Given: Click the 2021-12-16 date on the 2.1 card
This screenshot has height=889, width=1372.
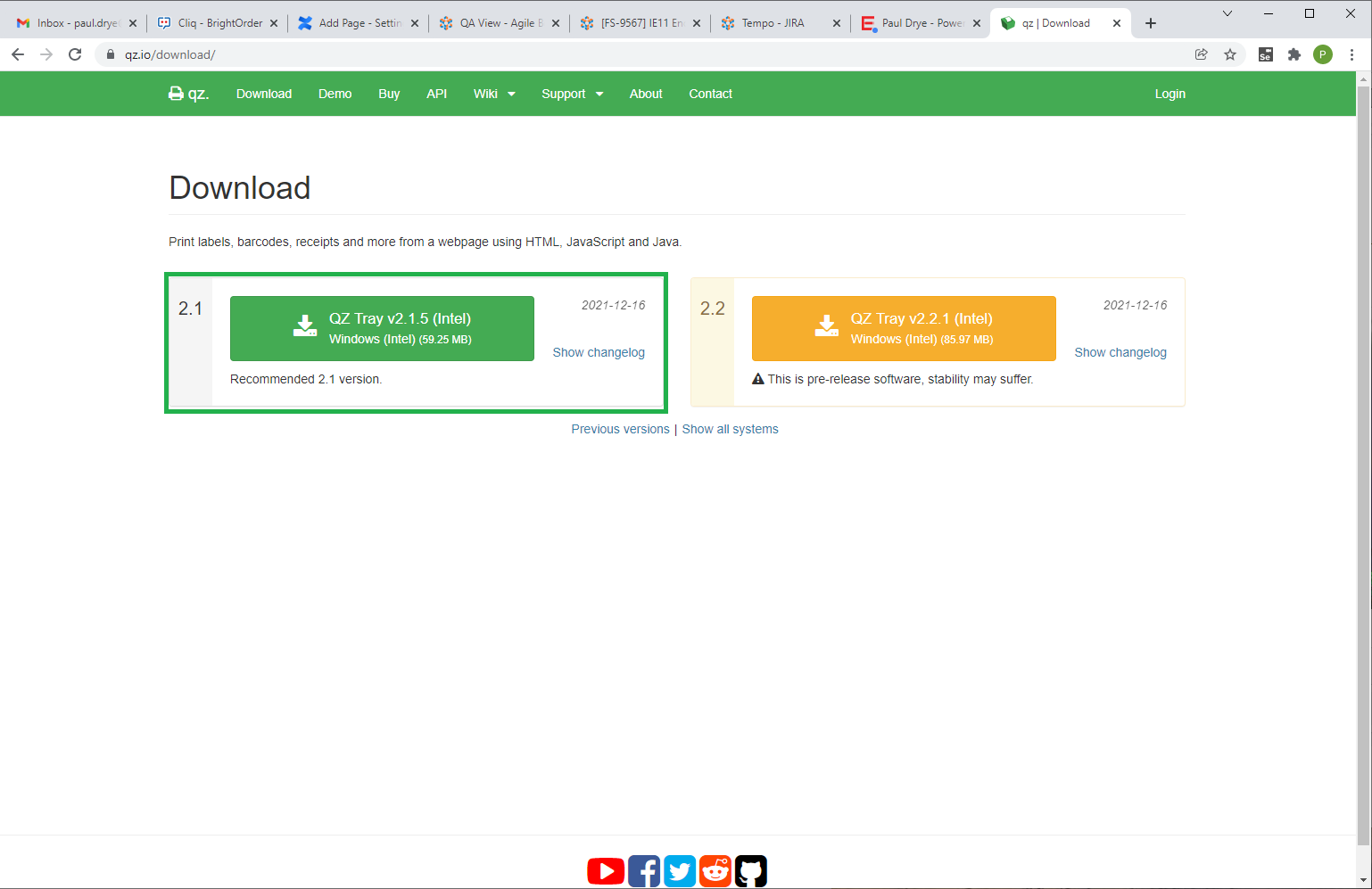Looking at the screenshot, I should click(613, 305).
